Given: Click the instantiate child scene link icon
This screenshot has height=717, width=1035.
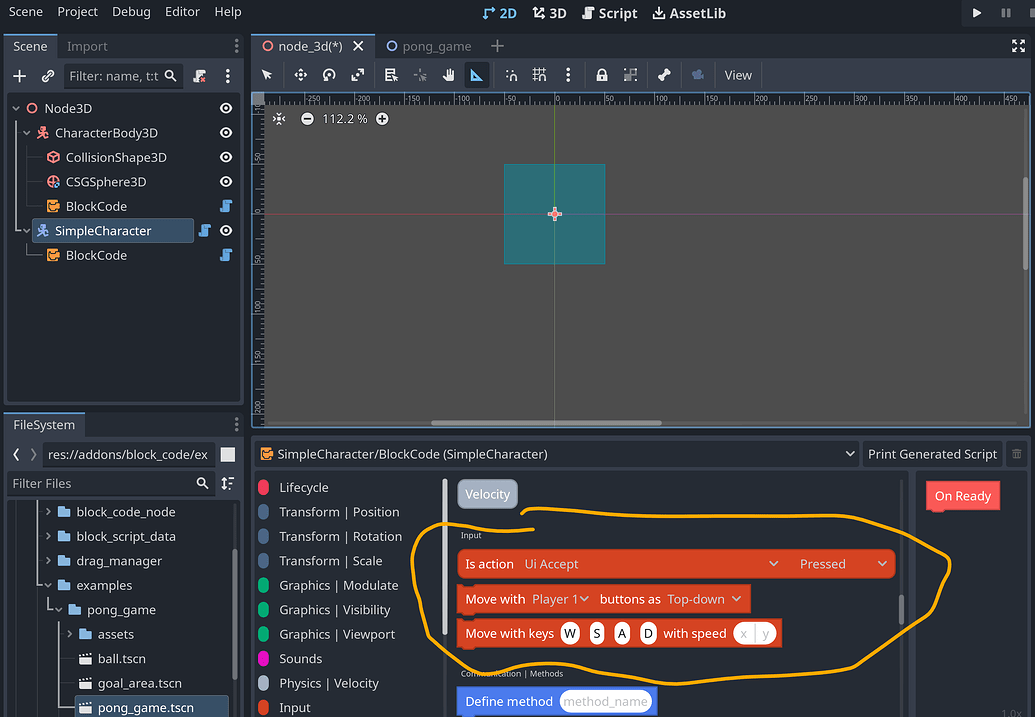Looking at the screenshot, I should point(48,76).
